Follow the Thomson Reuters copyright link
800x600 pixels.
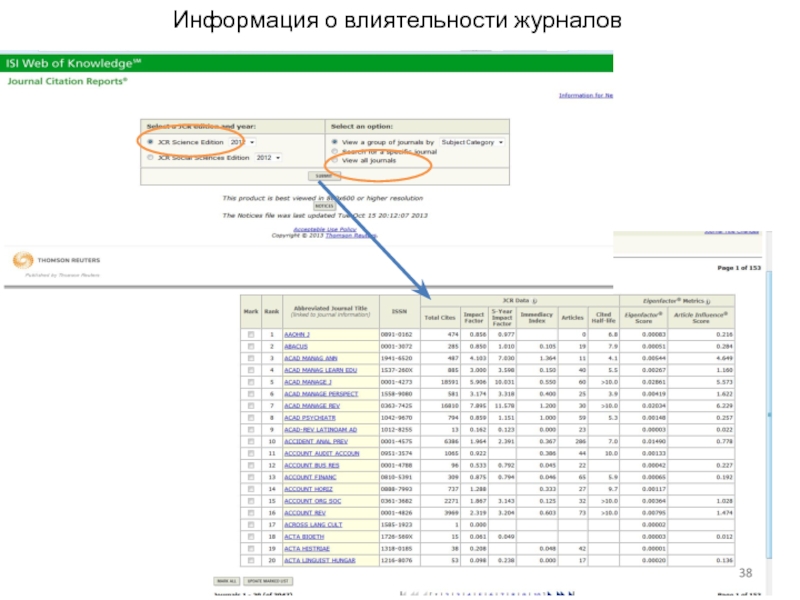[351, 235]
